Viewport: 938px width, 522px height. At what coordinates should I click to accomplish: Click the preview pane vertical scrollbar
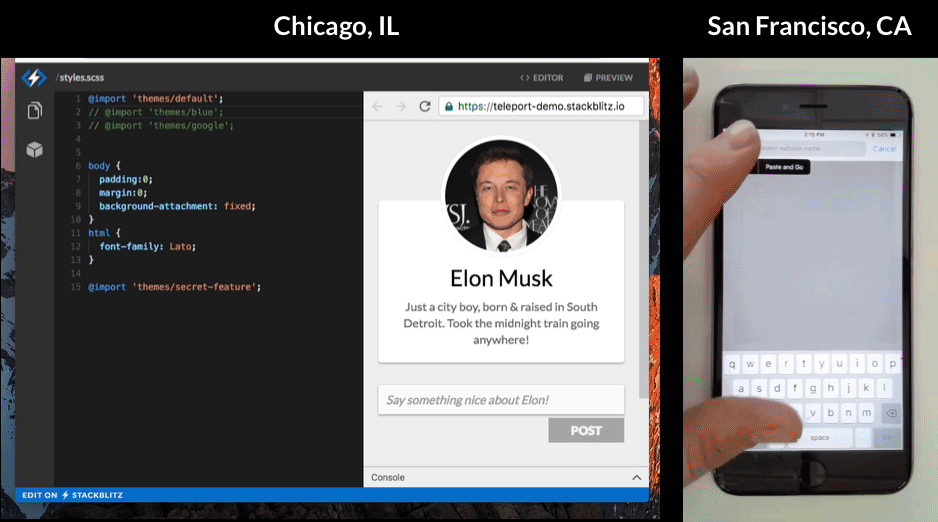point(644,260)
